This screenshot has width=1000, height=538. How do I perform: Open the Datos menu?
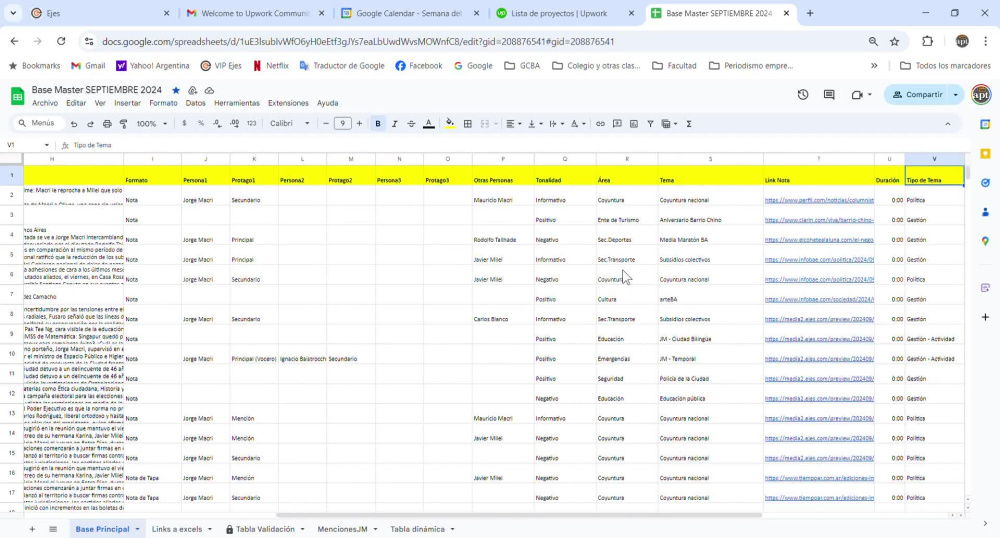point(195,103)
